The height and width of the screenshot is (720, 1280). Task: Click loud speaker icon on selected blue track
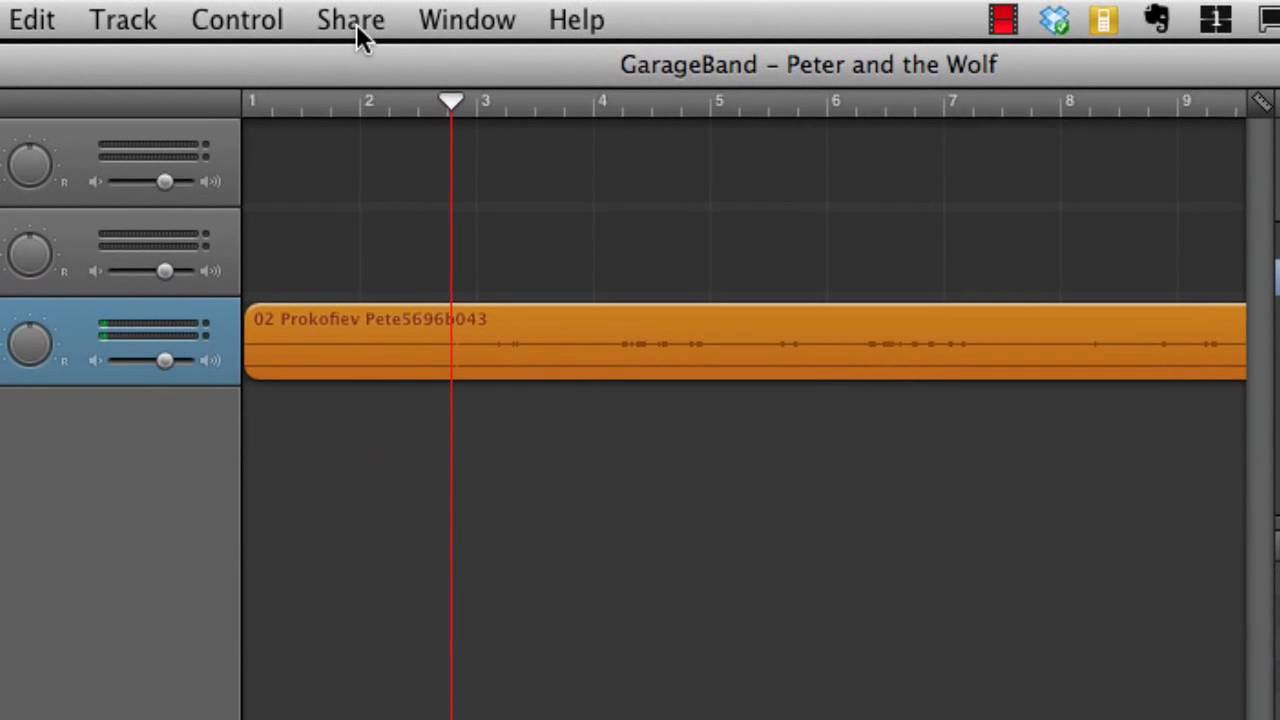coord(210,360)
